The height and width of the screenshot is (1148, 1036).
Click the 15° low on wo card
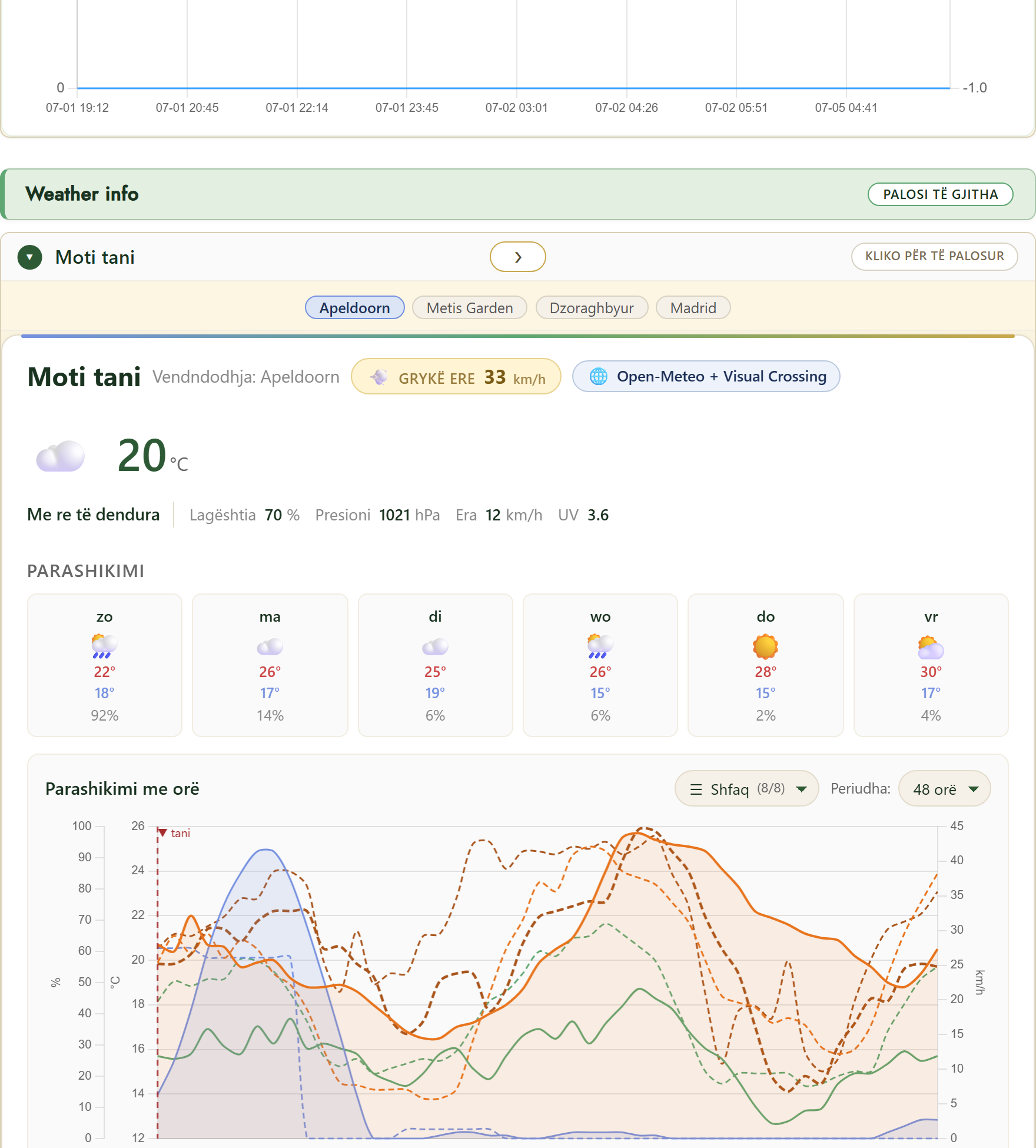[x=600, y=694]
